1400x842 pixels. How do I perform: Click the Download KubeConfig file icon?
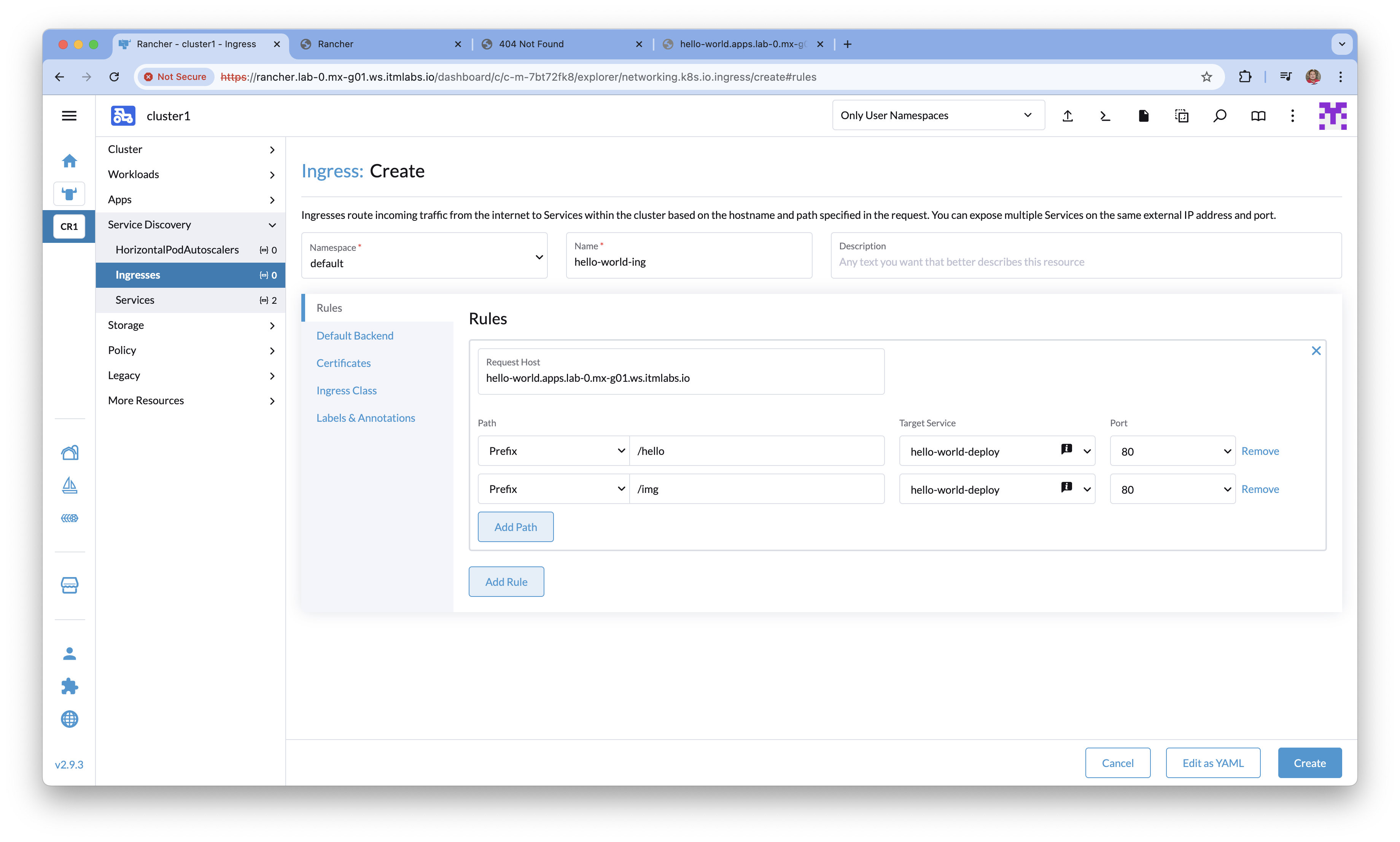click(1143, 116)
